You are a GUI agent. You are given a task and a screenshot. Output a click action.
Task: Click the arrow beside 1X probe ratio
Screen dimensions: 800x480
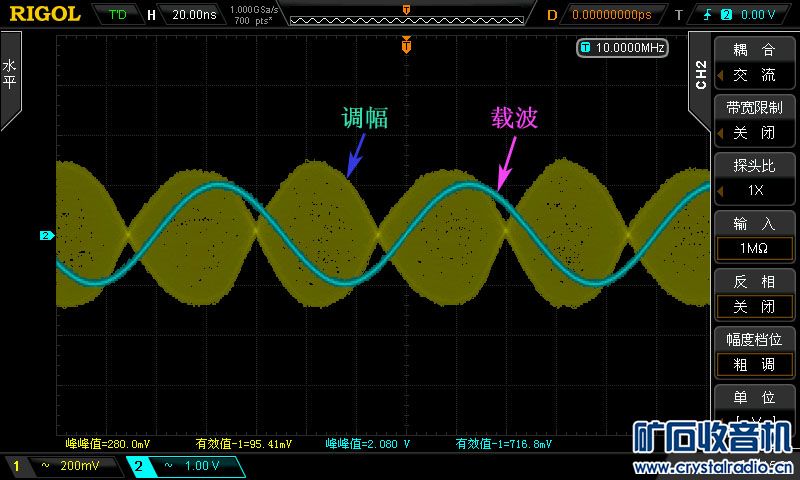pyautogui.click(x=720, y=191)
